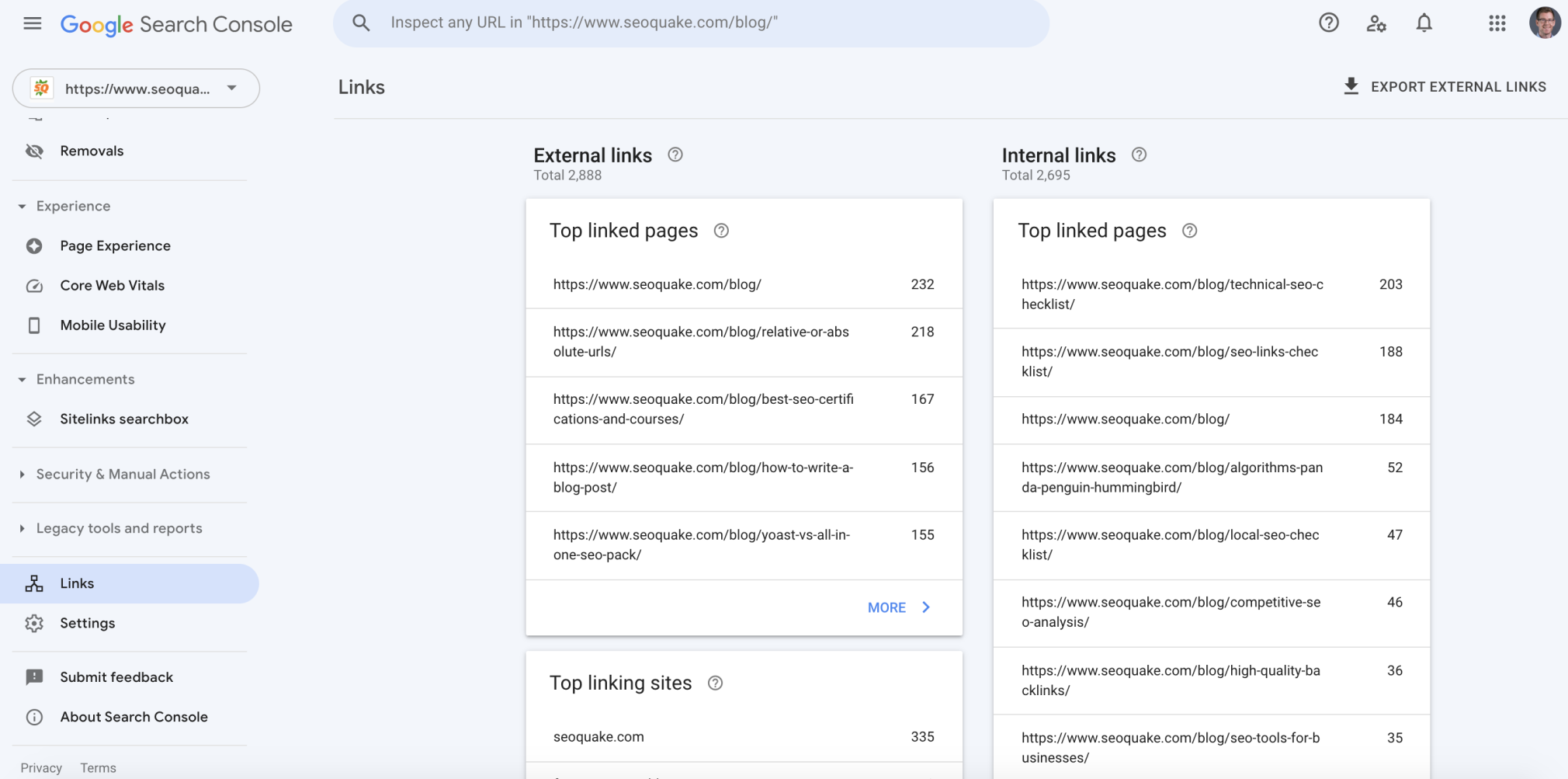Click the Links network icon

pyautogui.click(x=34, y=583)
